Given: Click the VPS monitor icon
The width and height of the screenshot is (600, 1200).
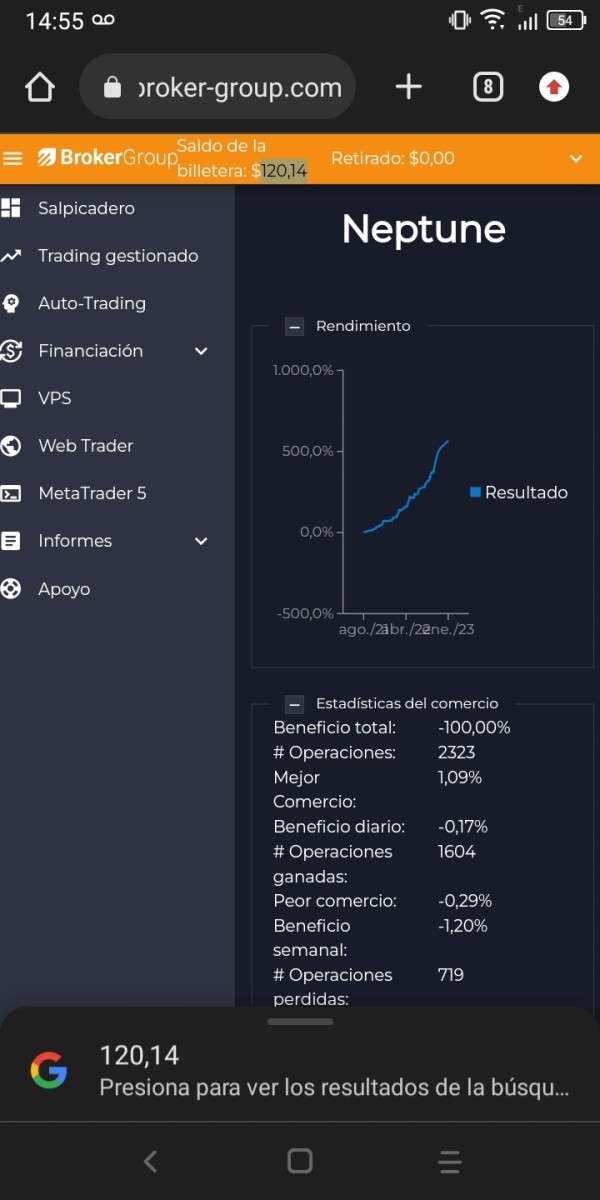Looking at the screenshot, I should [11, 398].
